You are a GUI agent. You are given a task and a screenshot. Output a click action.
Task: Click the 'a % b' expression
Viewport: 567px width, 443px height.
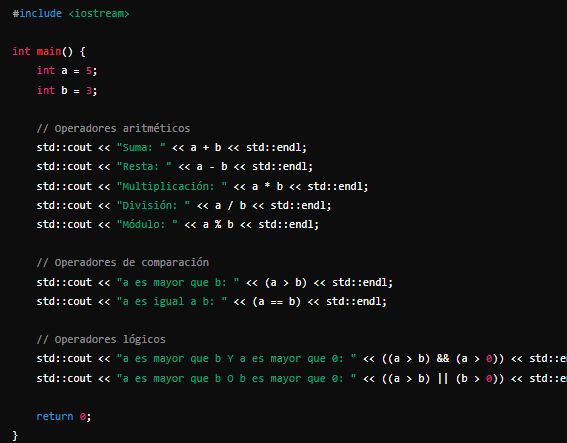coord(218,225)
